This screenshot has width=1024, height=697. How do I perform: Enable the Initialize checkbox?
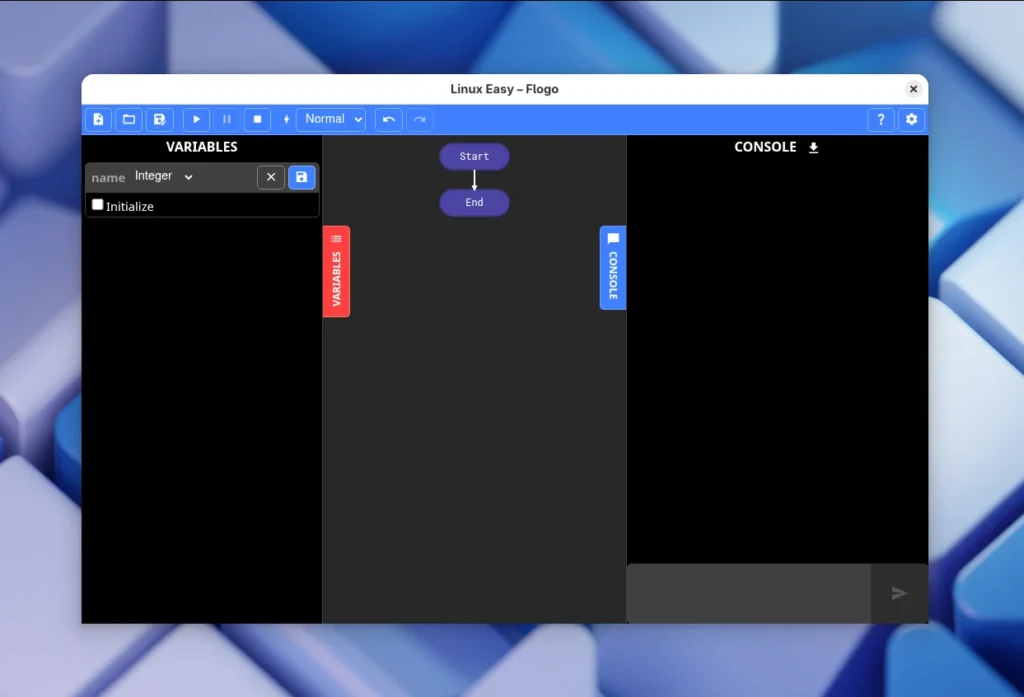pyautogui.click(x=98, y=205)
